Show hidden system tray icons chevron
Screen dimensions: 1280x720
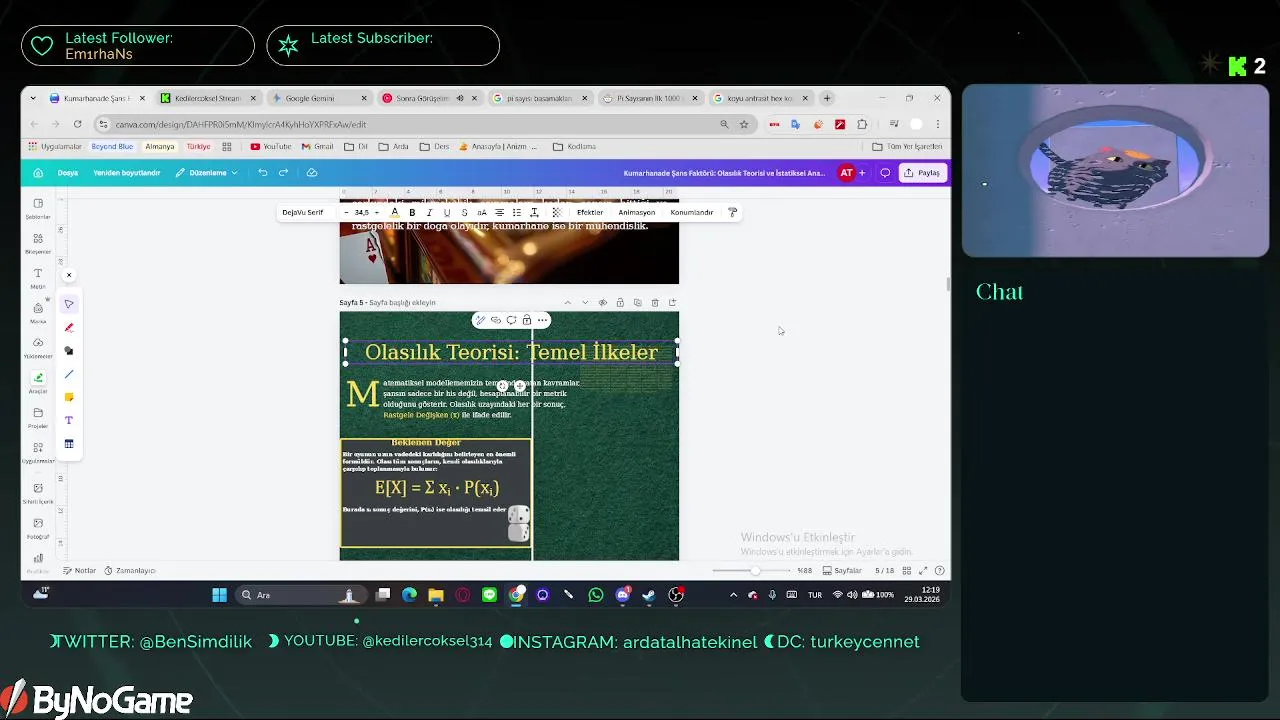coord(733,595)
